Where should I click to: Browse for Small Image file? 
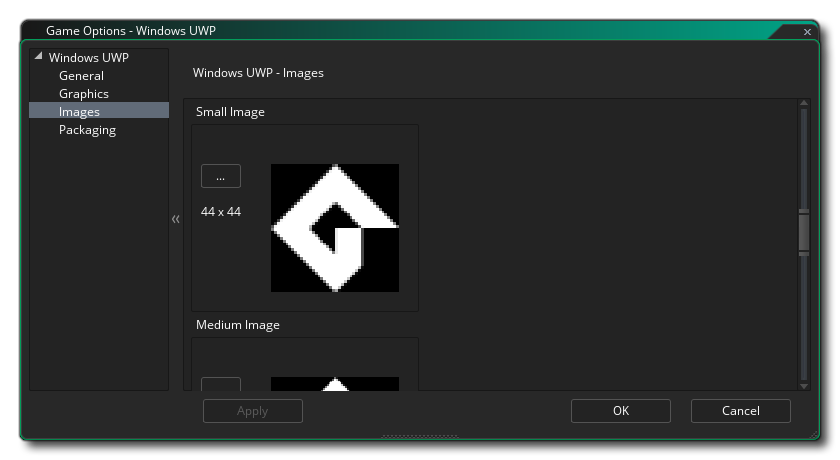coord(221,176)
